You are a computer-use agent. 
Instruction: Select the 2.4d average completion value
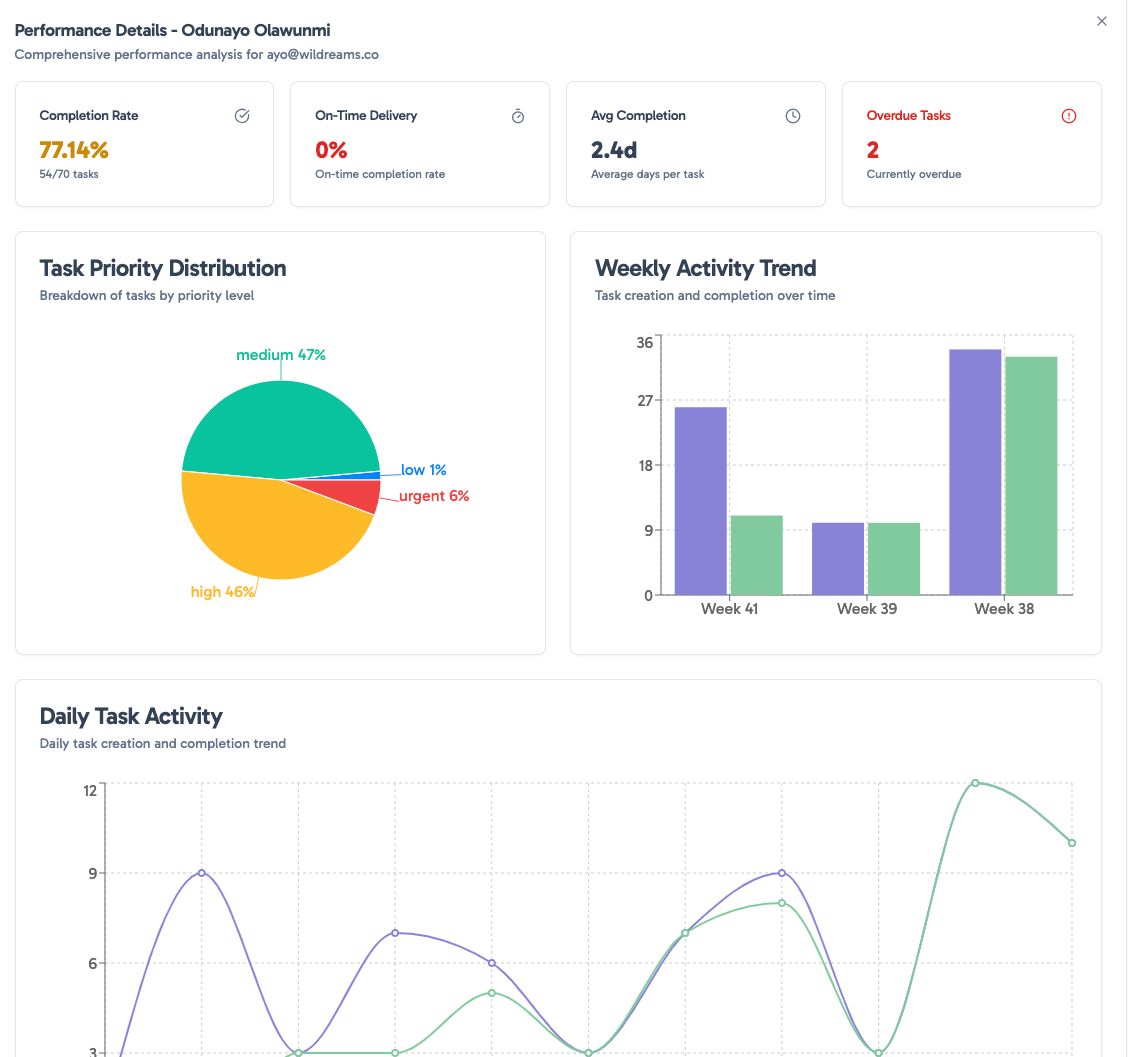click(614, 150)
